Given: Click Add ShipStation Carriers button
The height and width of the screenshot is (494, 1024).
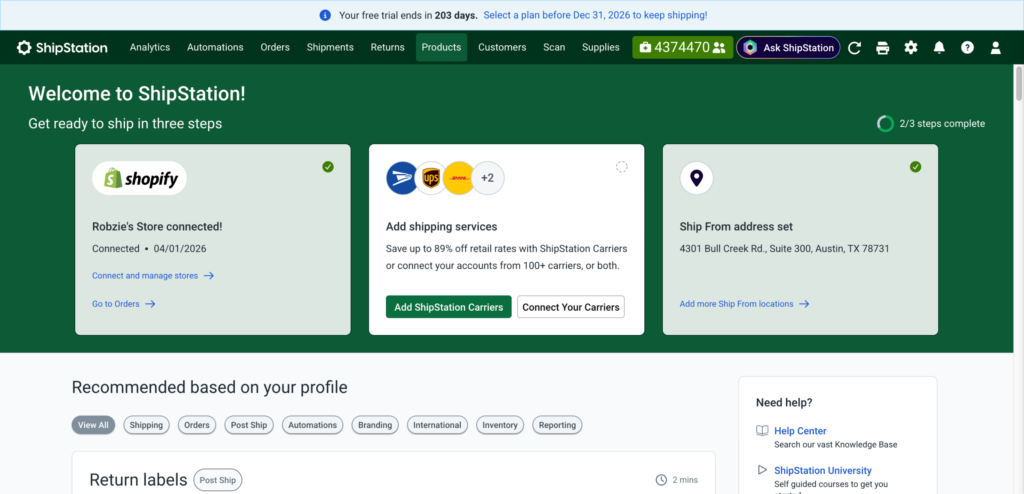Looking at the screenshot, I should click(x=449, y=307).
